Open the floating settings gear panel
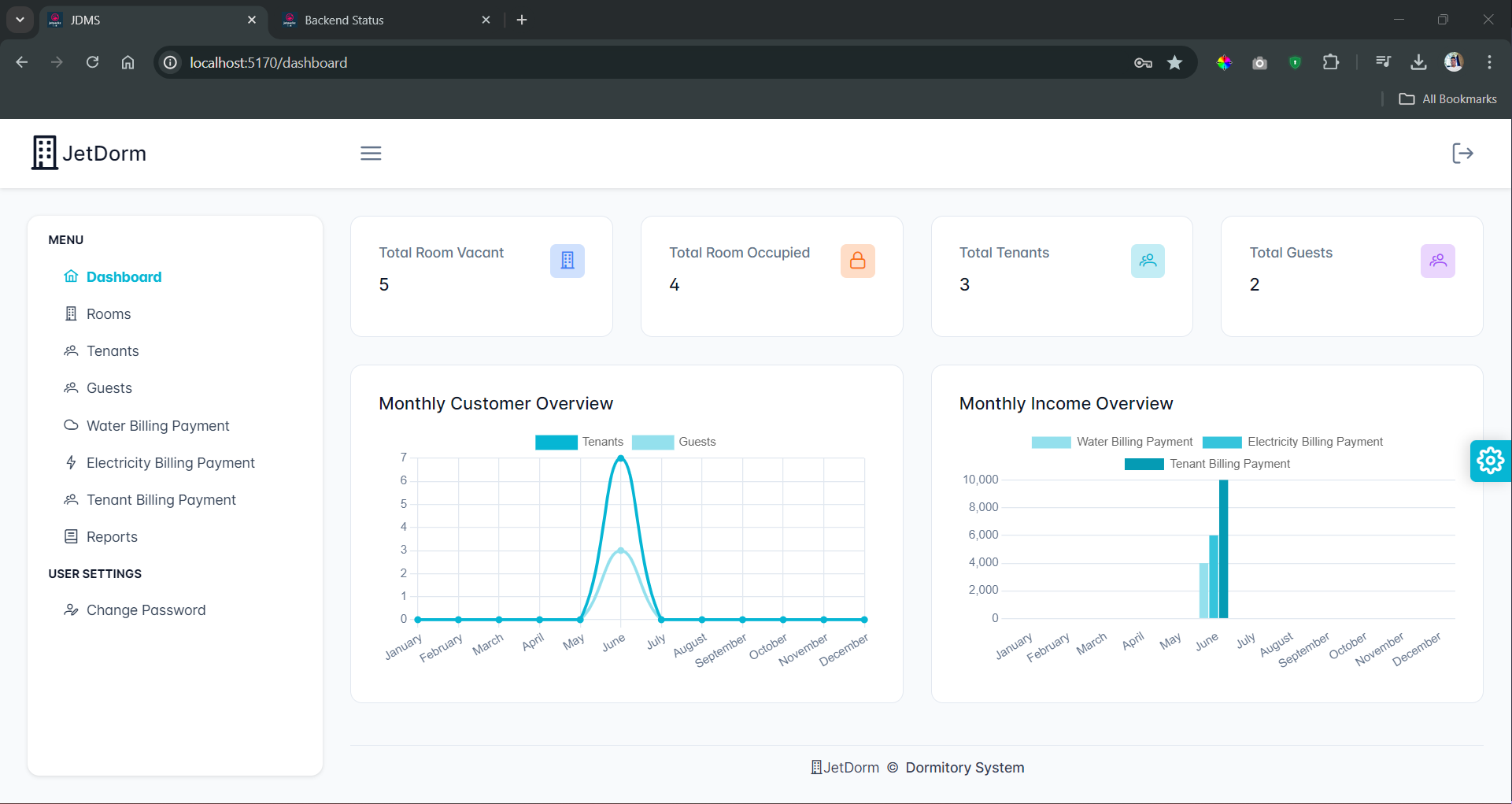 pyautogui.click(x=1490, y=461)
